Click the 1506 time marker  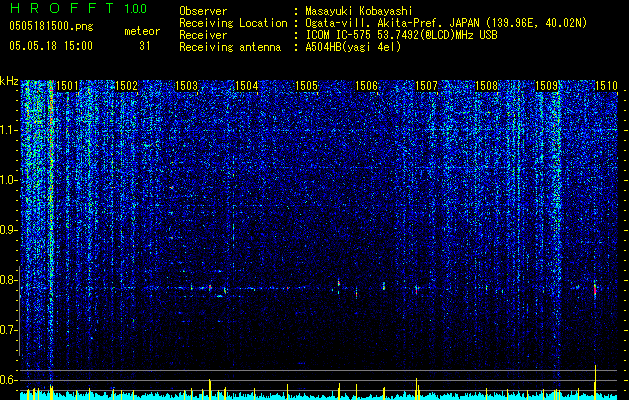coord(366,86)
